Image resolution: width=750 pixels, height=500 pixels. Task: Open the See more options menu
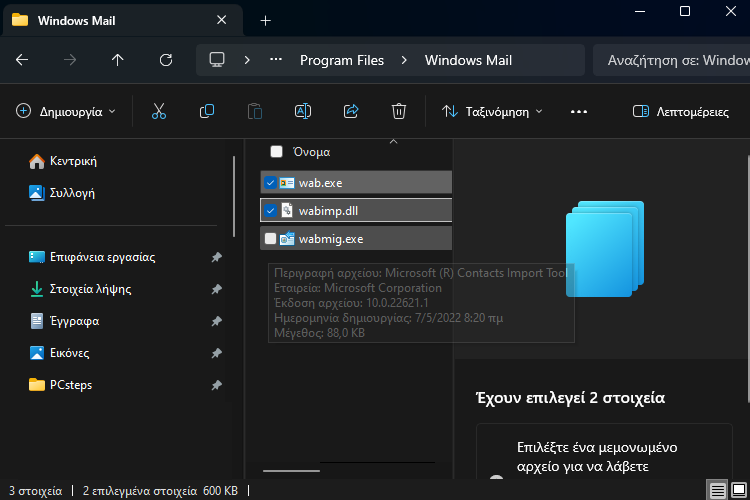pyautogui.click(x=579, y=111)
